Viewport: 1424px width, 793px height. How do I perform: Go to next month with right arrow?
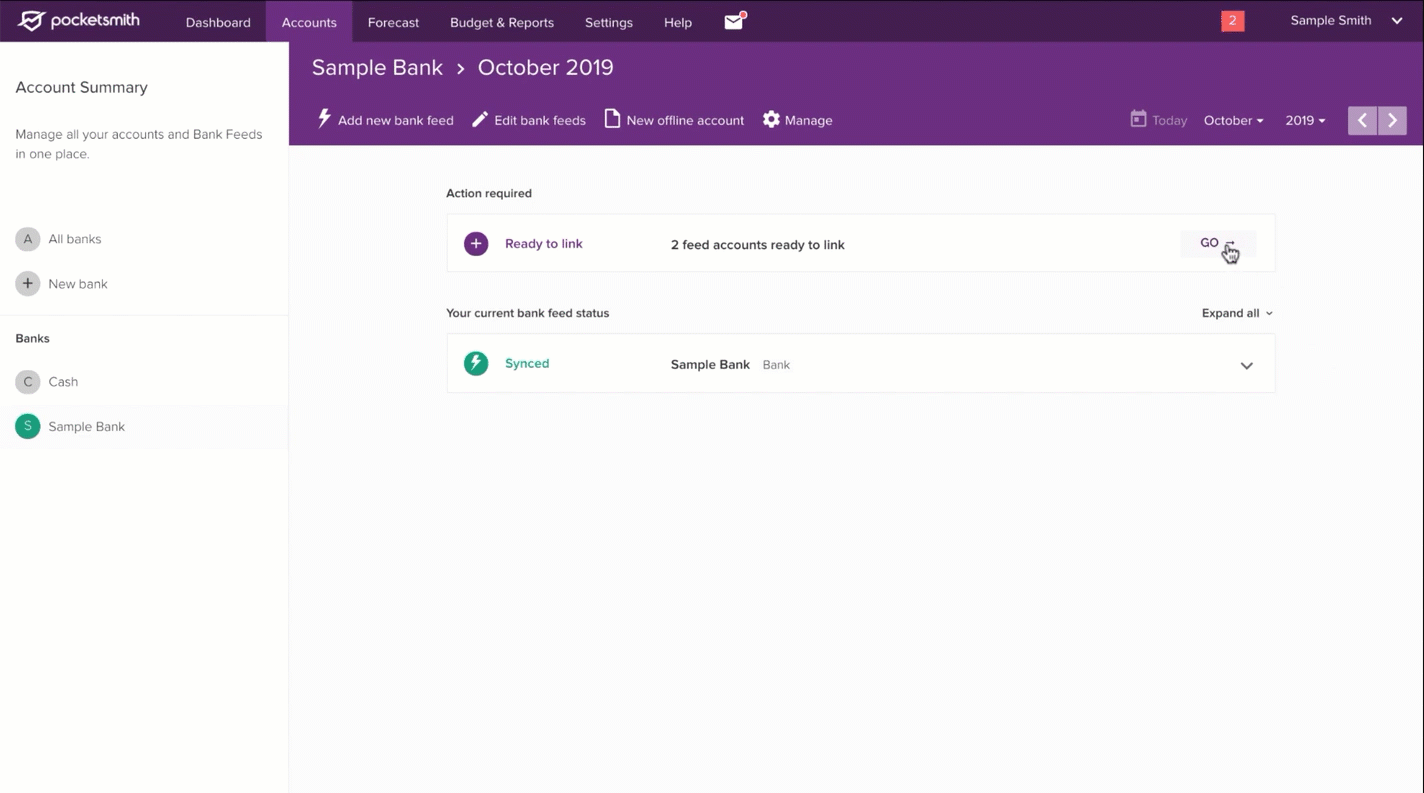(1392, 120)
